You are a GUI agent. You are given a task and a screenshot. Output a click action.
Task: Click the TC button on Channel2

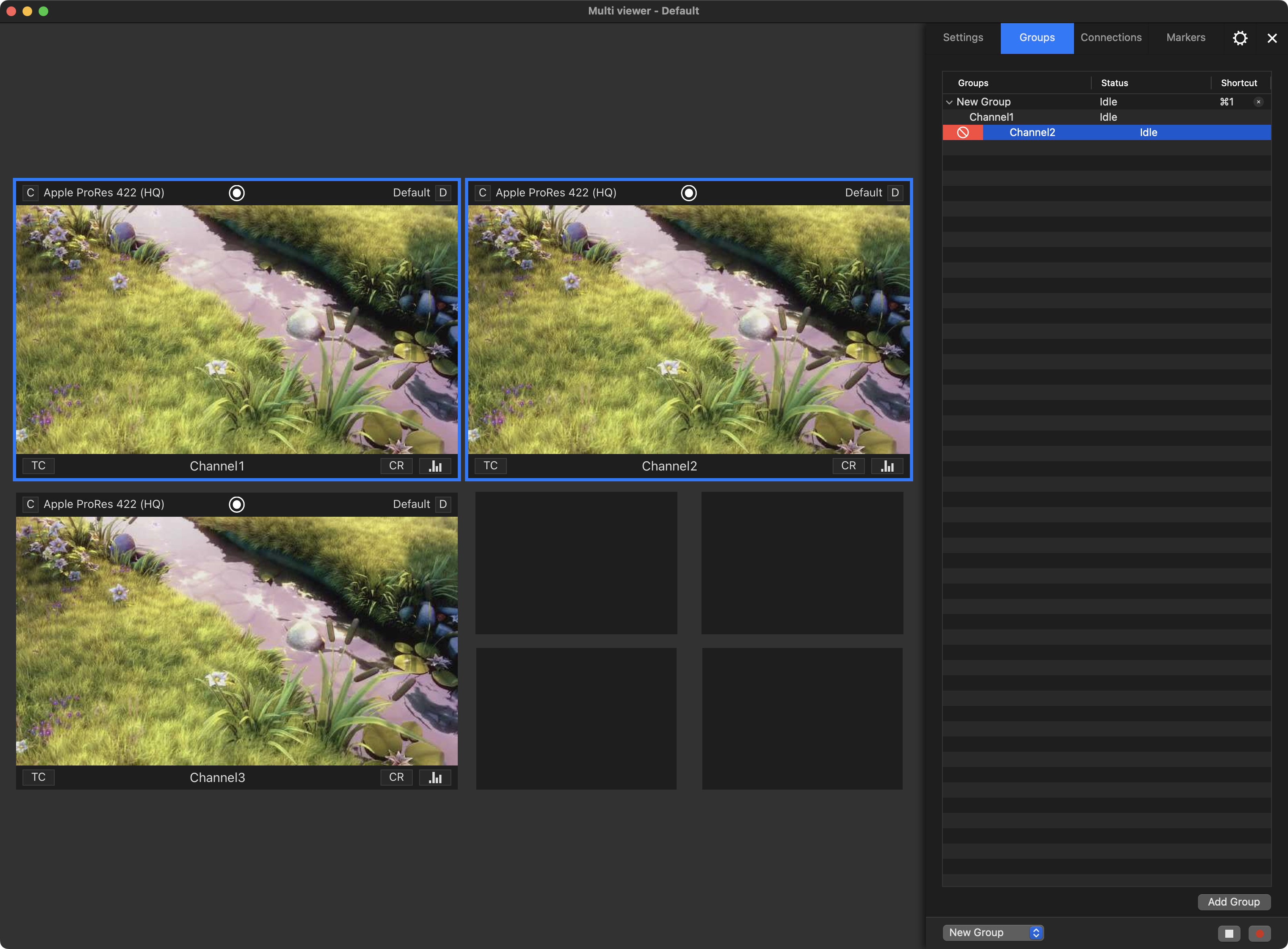[490, 466]
